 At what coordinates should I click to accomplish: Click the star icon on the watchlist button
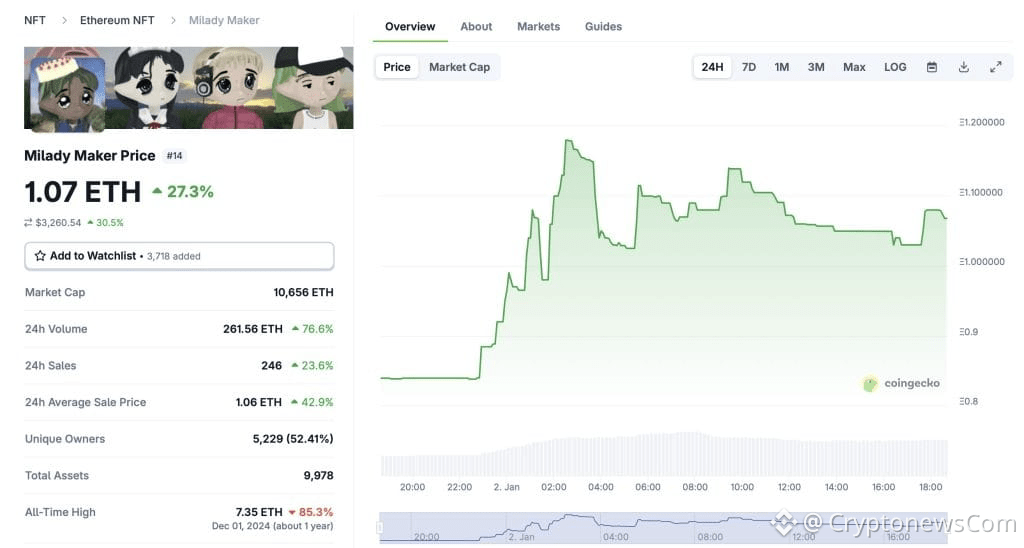[40, 256]
